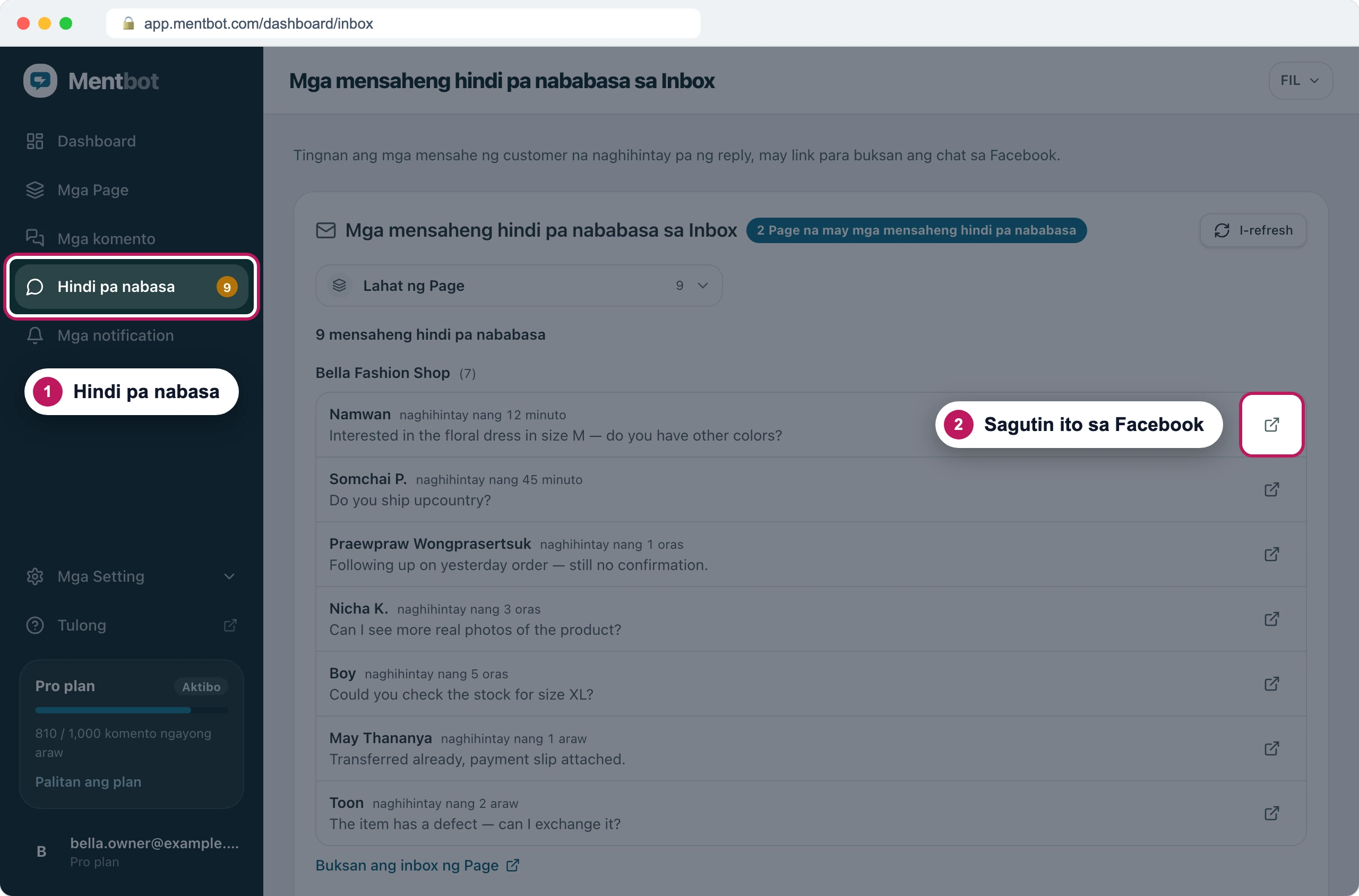1359x896 pixels.
Task: Click the Palitan ang plan link
Action: (x=88, y=782)
